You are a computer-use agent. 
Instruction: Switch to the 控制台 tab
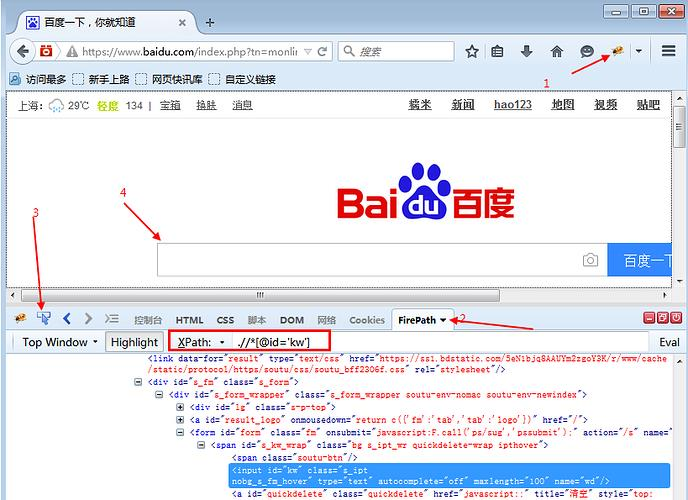click(148, 320)
